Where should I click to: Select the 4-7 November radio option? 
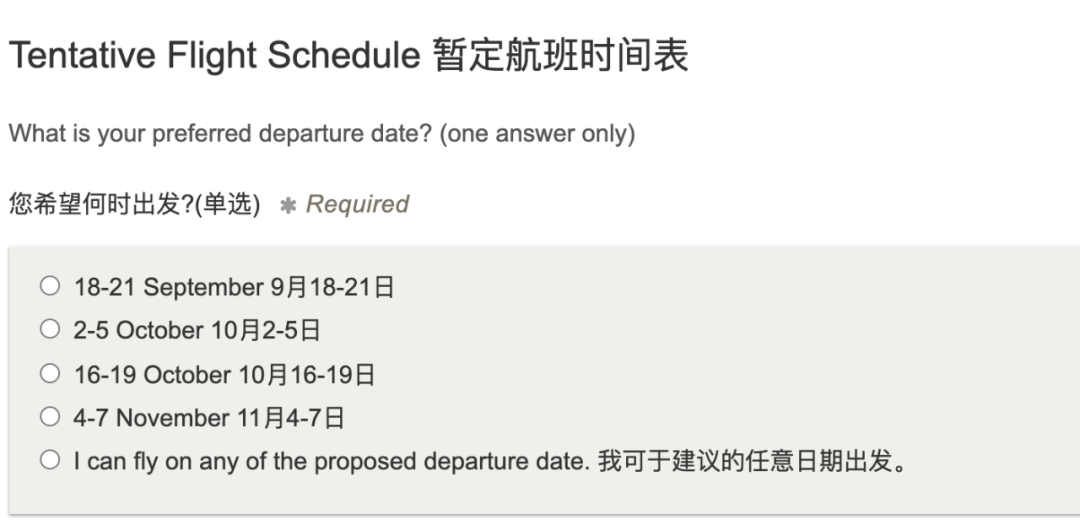[50, 417]
